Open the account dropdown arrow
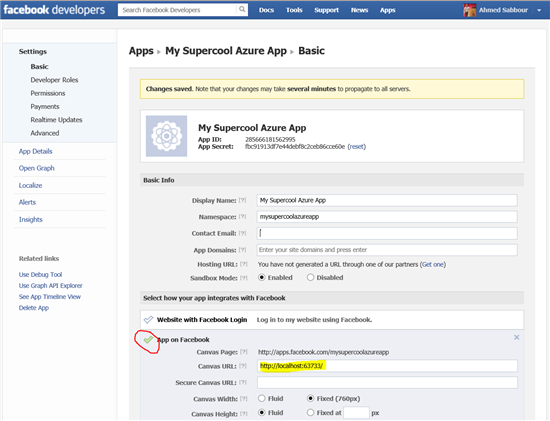This screenshot has width=550, height=421. (539, 11)
